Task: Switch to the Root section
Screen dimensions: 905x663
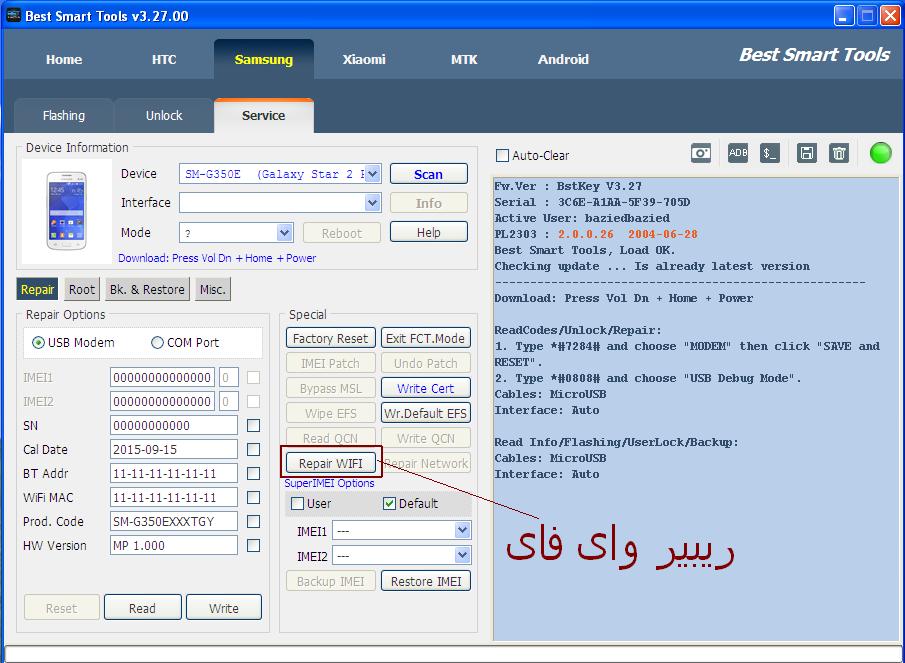Action: 81,290
